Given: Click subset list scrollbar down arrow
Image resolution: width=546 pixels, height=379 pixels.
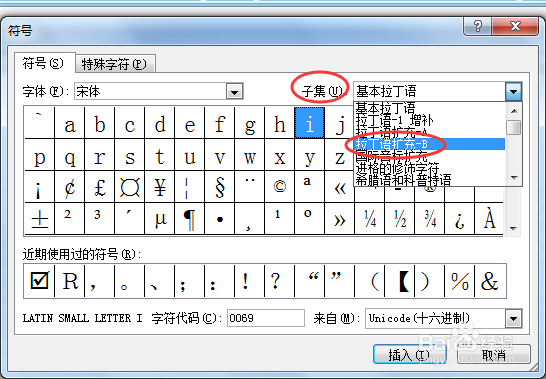Looking at the screenshot, I should point(514,177).
